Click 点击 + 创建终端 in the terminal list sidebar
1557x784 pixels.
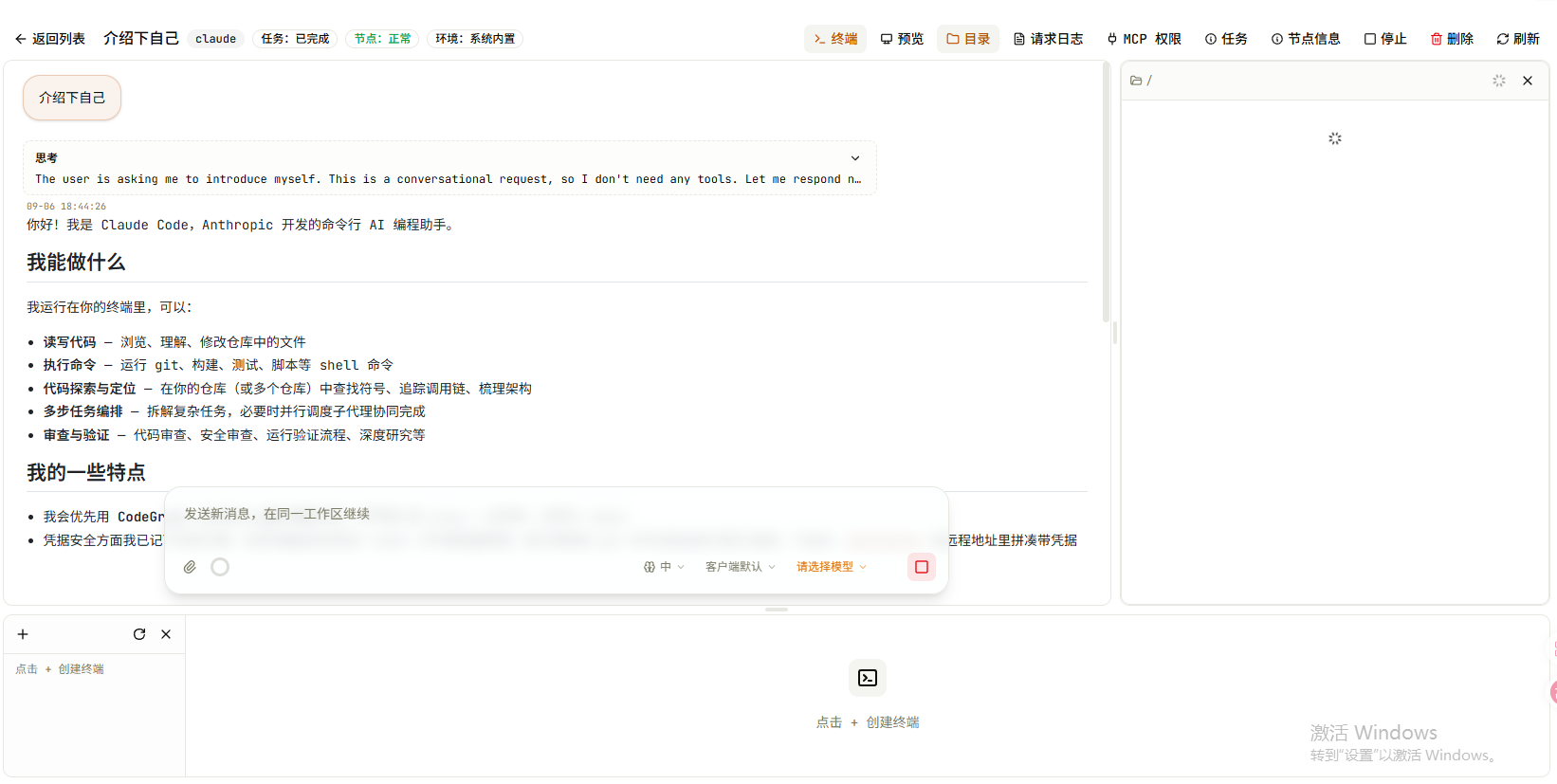coord(60,669)
